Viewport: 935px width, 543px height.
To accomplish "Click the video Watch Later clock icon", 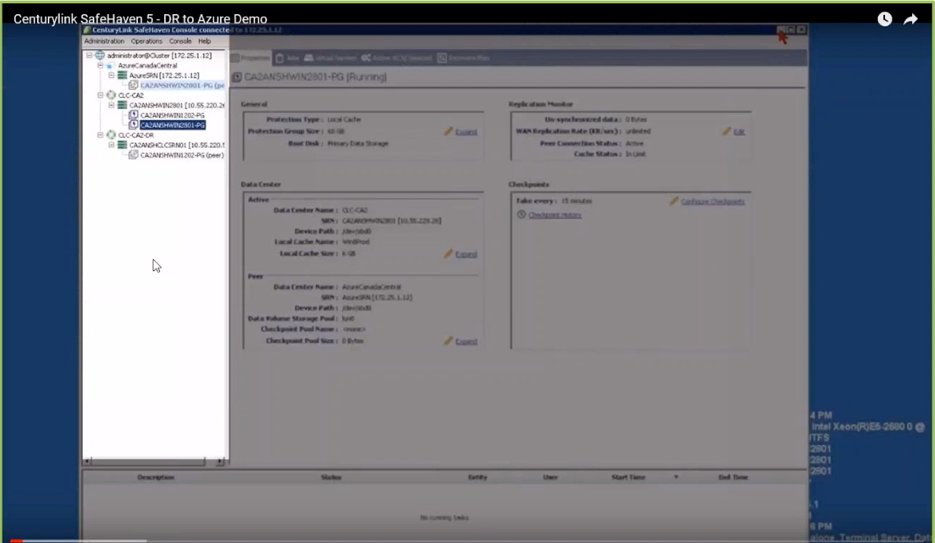I will click(884, 19).
